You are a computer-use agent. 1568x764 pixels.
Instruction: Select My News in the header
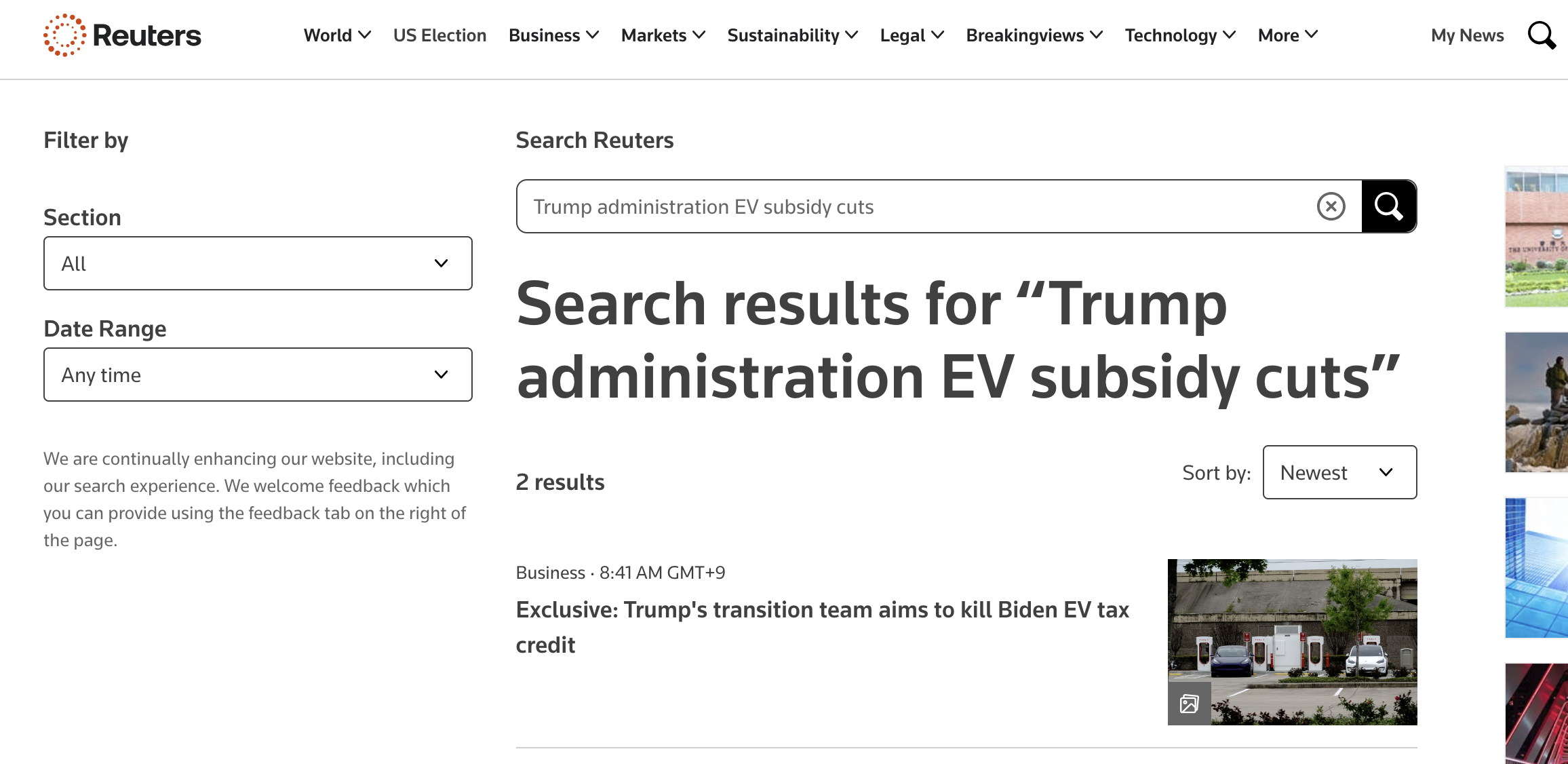(1467, 35)
